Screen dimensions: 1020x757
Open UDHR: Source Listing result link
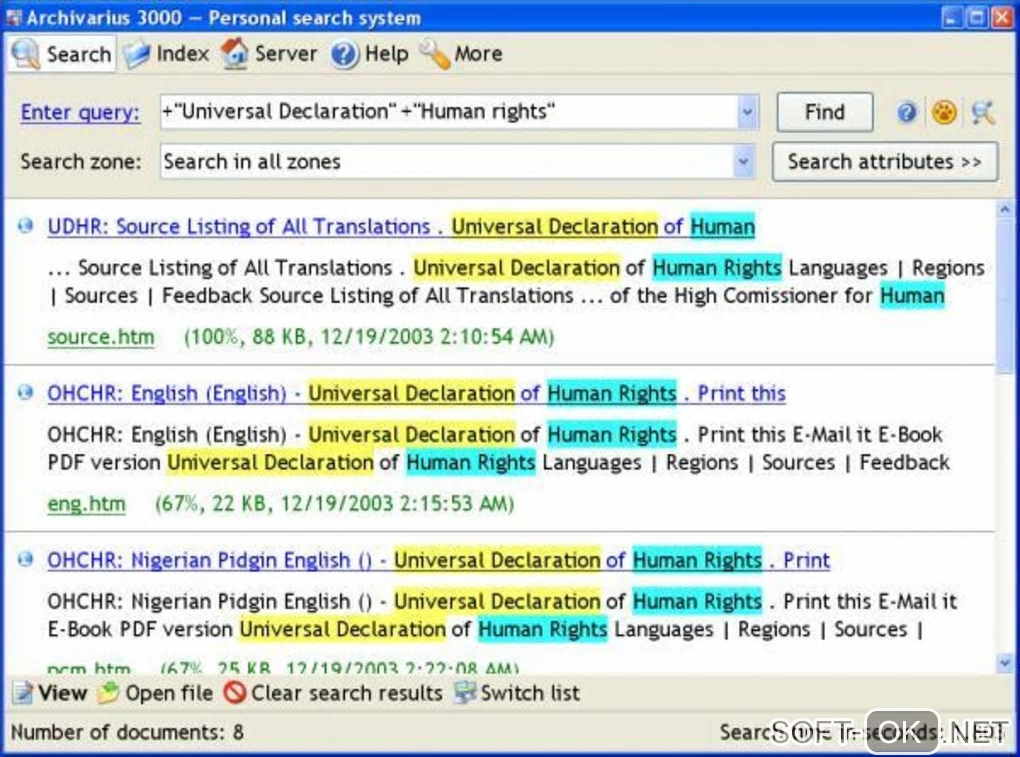pyautogui.click(x=401, y=226)
